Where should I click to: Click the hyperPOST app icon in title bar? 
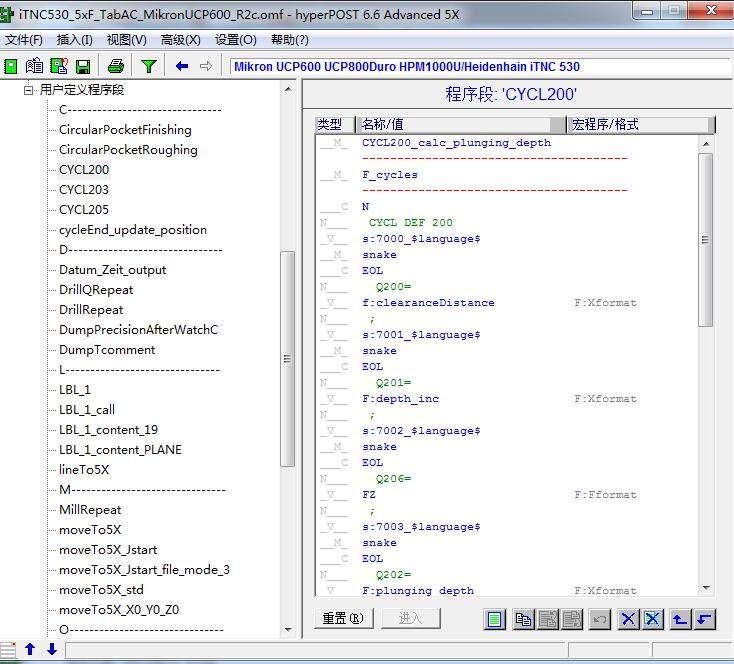click(6, 14)
